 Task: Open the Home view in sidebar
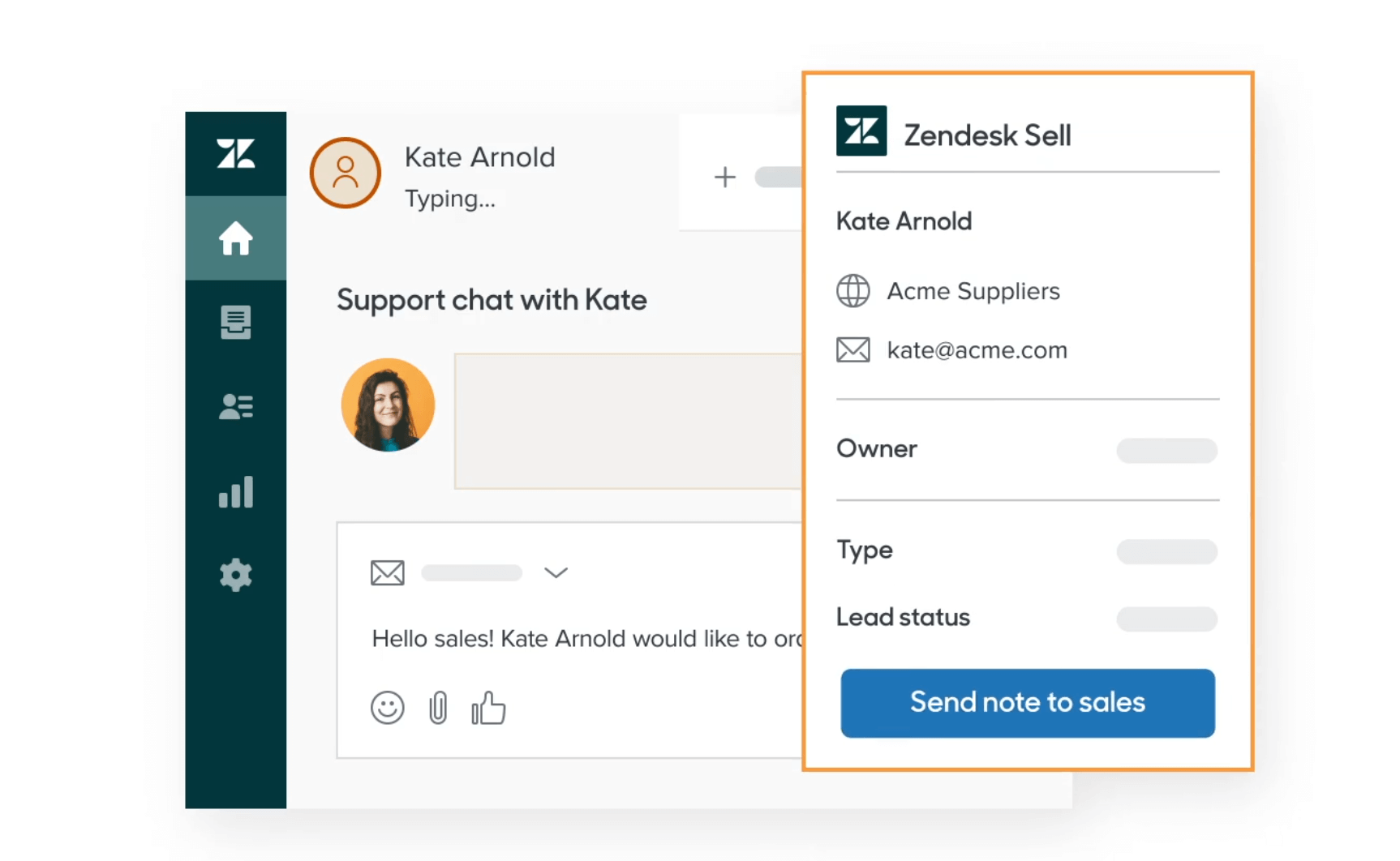[236, 238]
